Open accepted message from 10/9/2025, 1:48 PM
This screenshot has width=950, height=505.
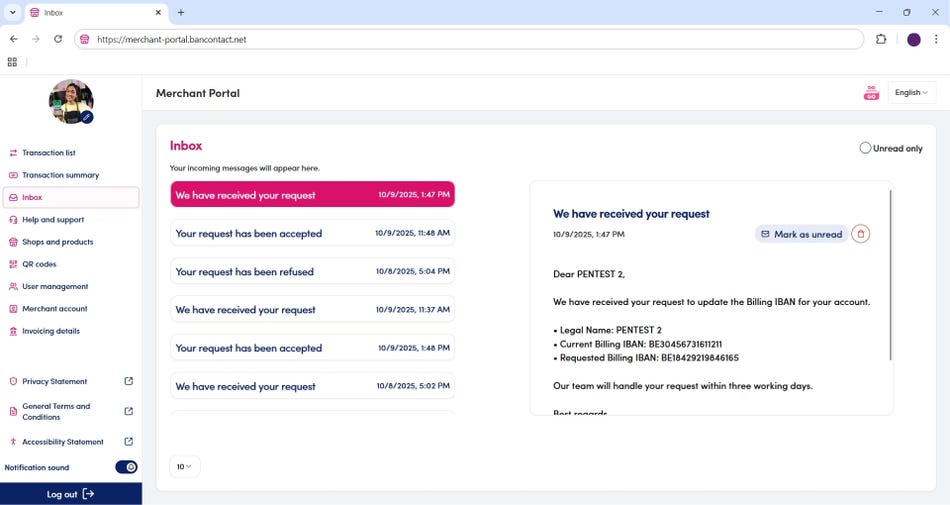(x=313, y=348)
